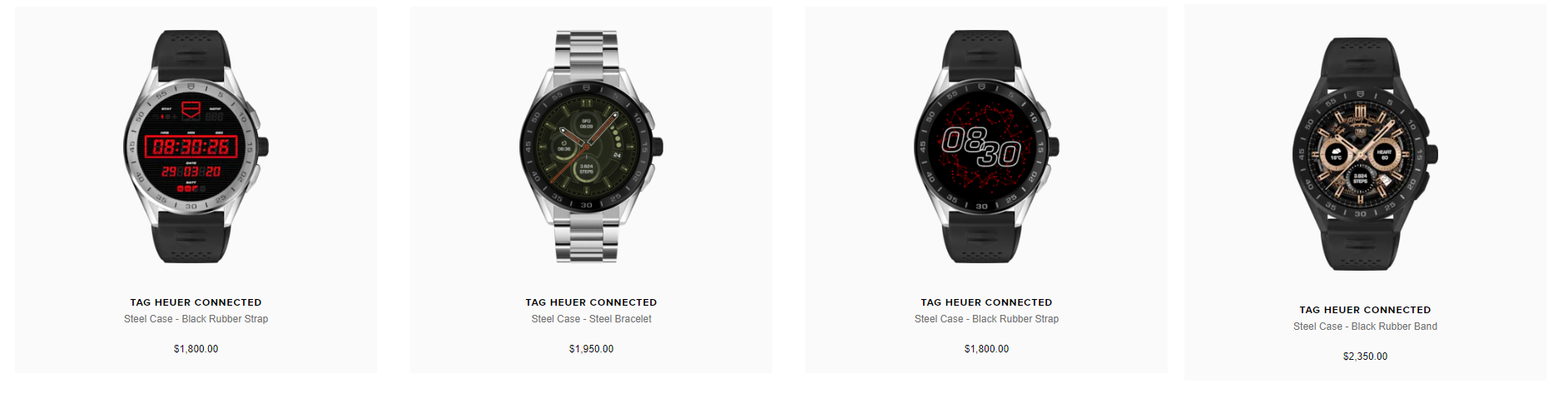Select the first Steel Case - Black Rubber Strap description

click(196, 319)
